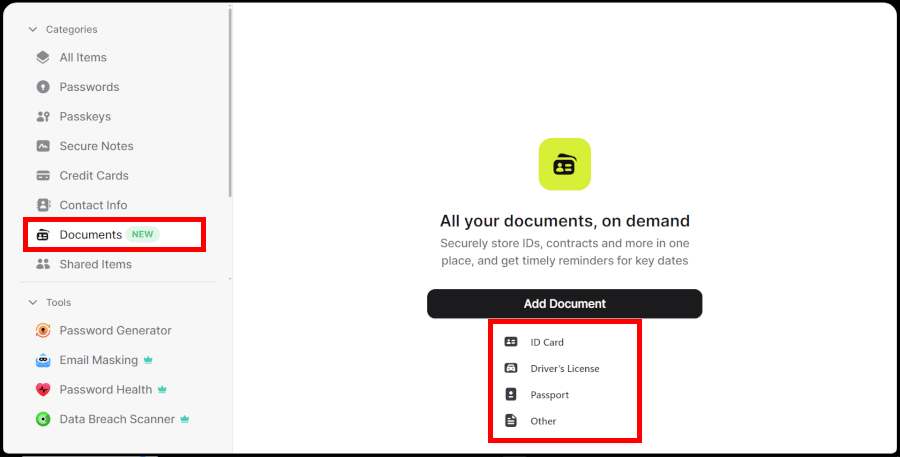Open the Documents category
Image resolution: width=900 pixels, height=457 pixels.
point(90,235)
